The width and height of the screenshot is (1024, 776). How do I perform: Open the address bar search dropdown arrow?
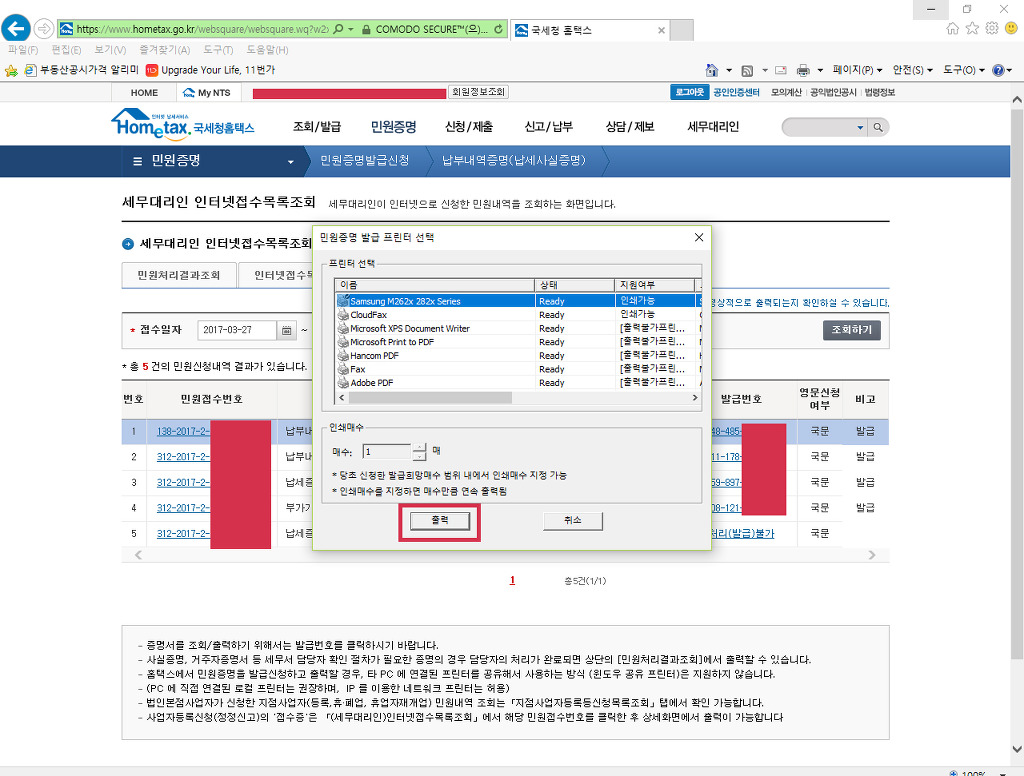click(x=351, y=29)
